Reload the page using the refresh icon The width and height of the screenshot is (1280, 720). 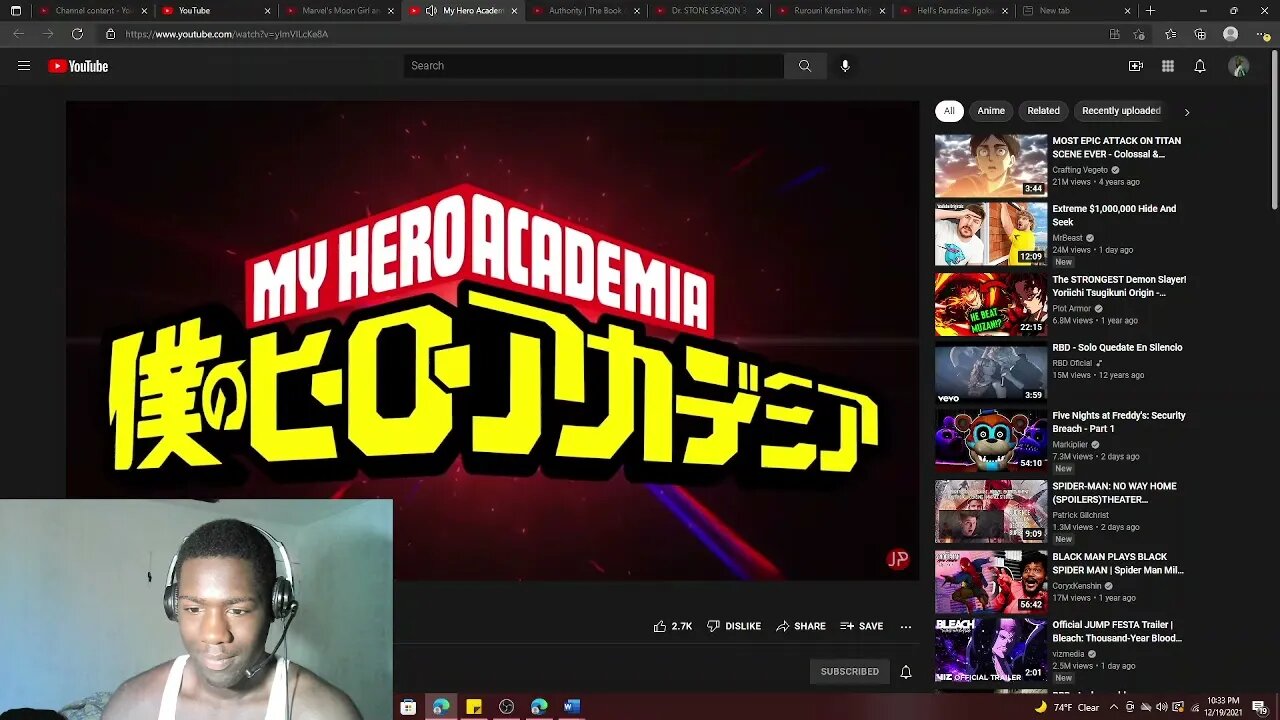point(77,34)
